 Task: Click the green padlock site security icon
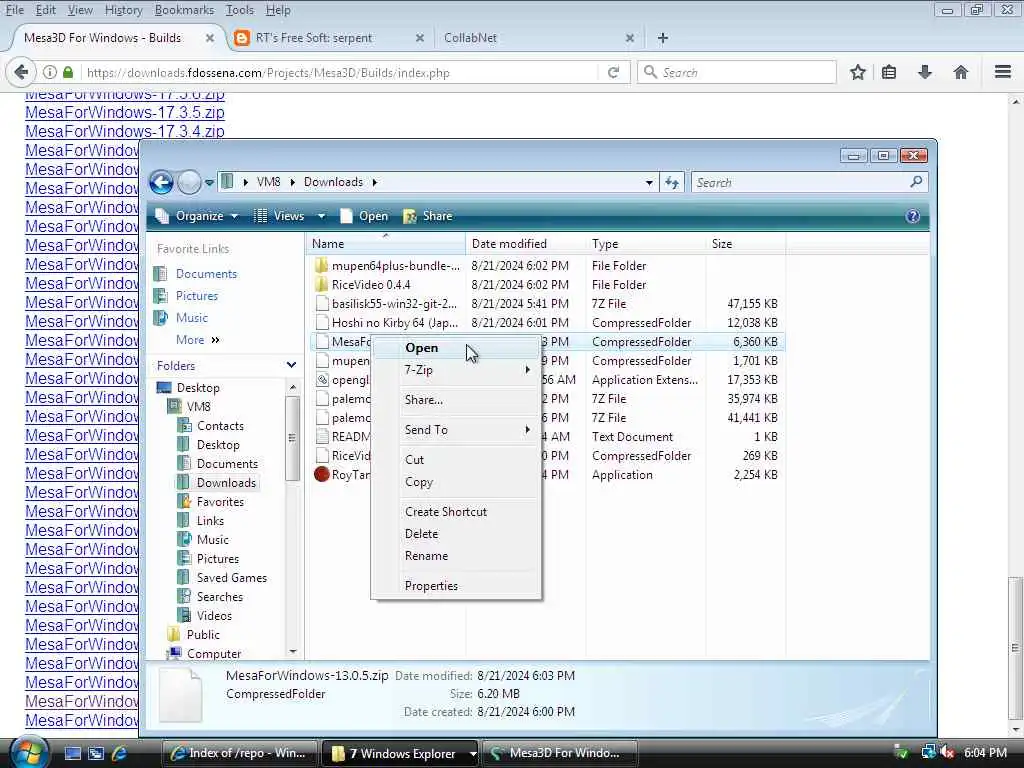pyautogui.click(x=68, y=72)
